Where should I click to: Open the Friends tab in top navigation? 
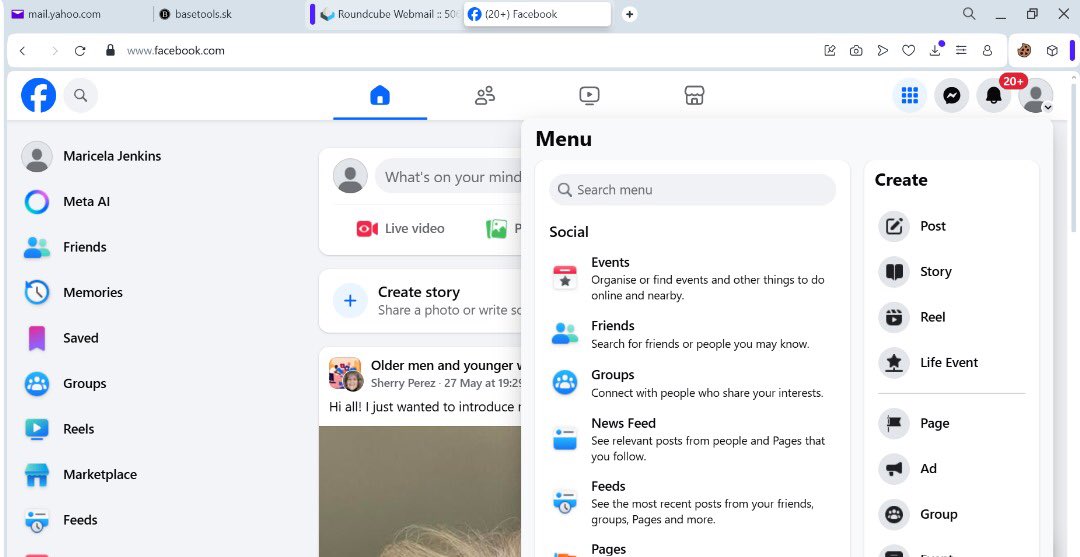pos(485,95)
